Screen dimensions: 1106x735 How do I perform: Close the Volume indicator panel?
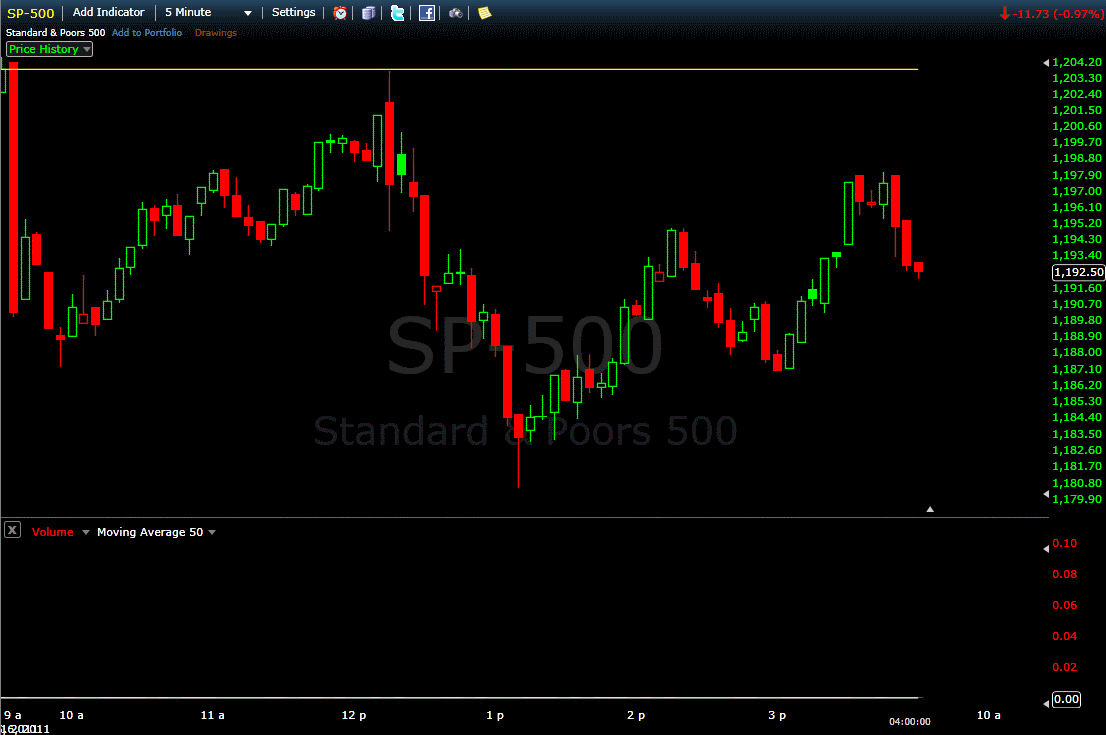pyautogui.click(x=13, y=530)
